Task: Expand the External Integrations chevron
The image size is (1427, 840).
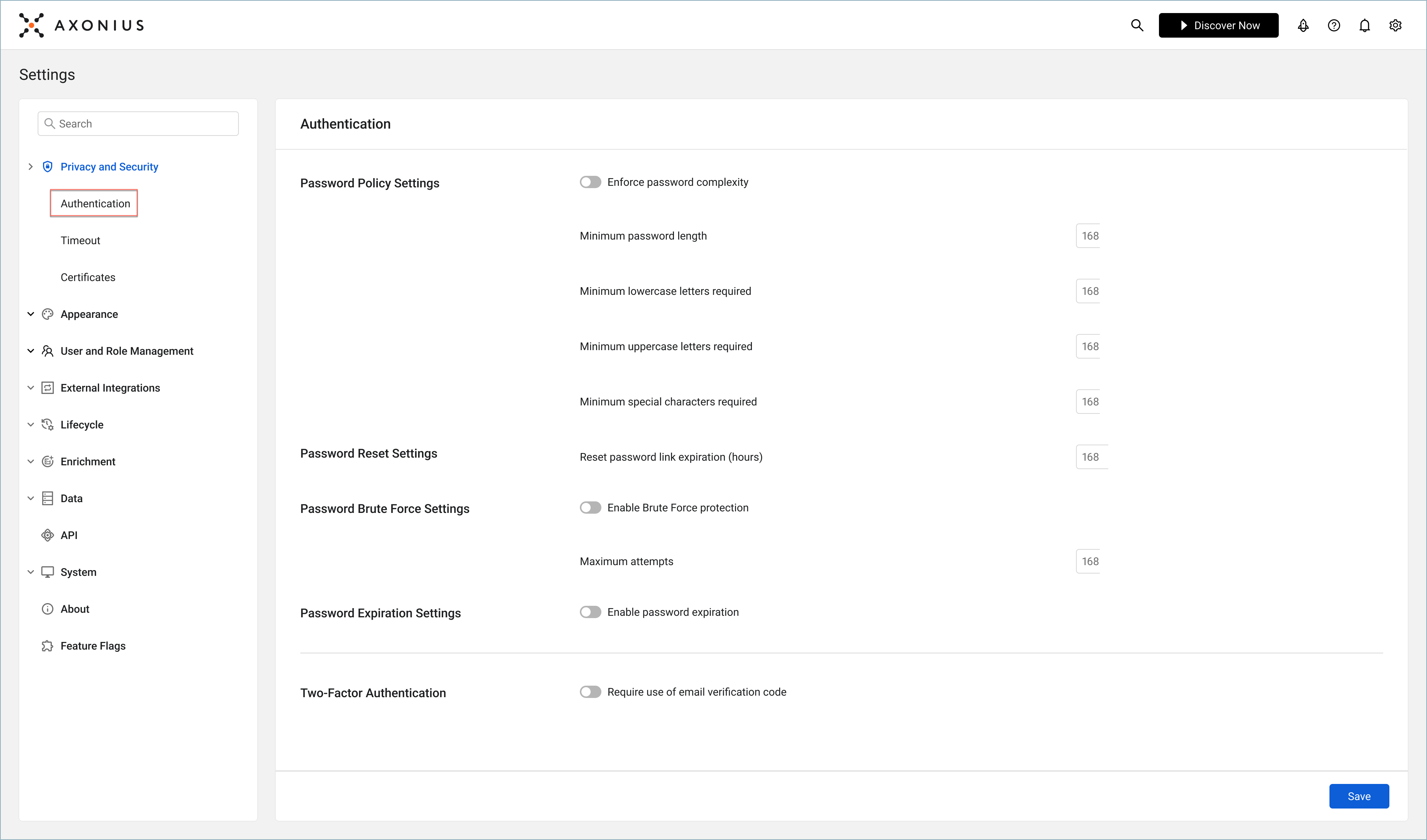Action: click(31, 388)
